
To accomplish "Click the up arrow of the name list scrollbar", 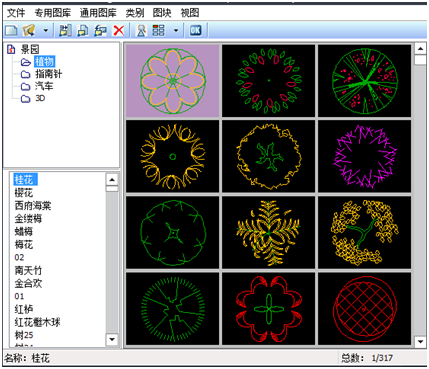I will pyautogui.click(x=112, y=180).
